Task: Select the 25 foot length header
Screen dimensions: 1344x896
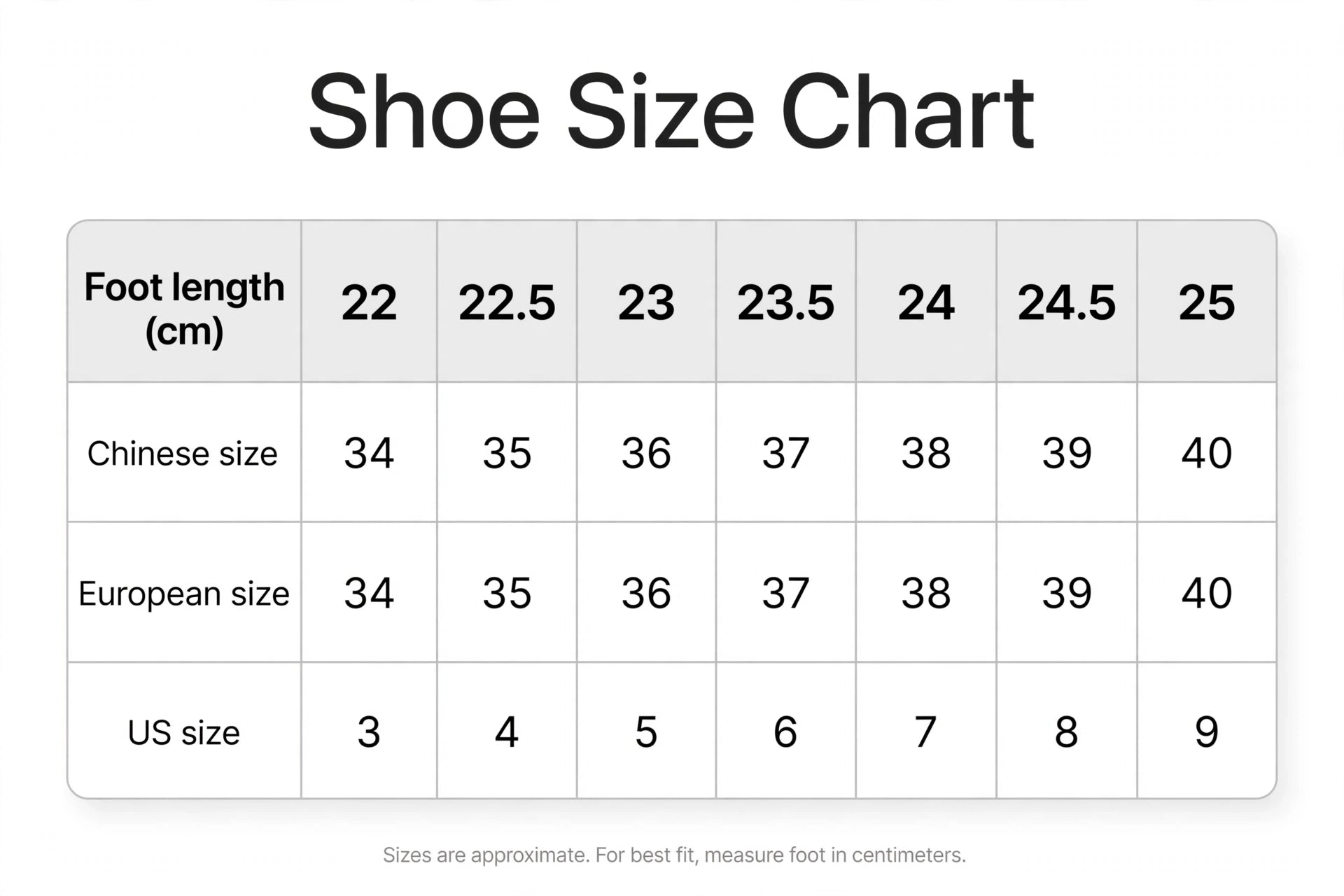Action: [x=1207, y=302]
